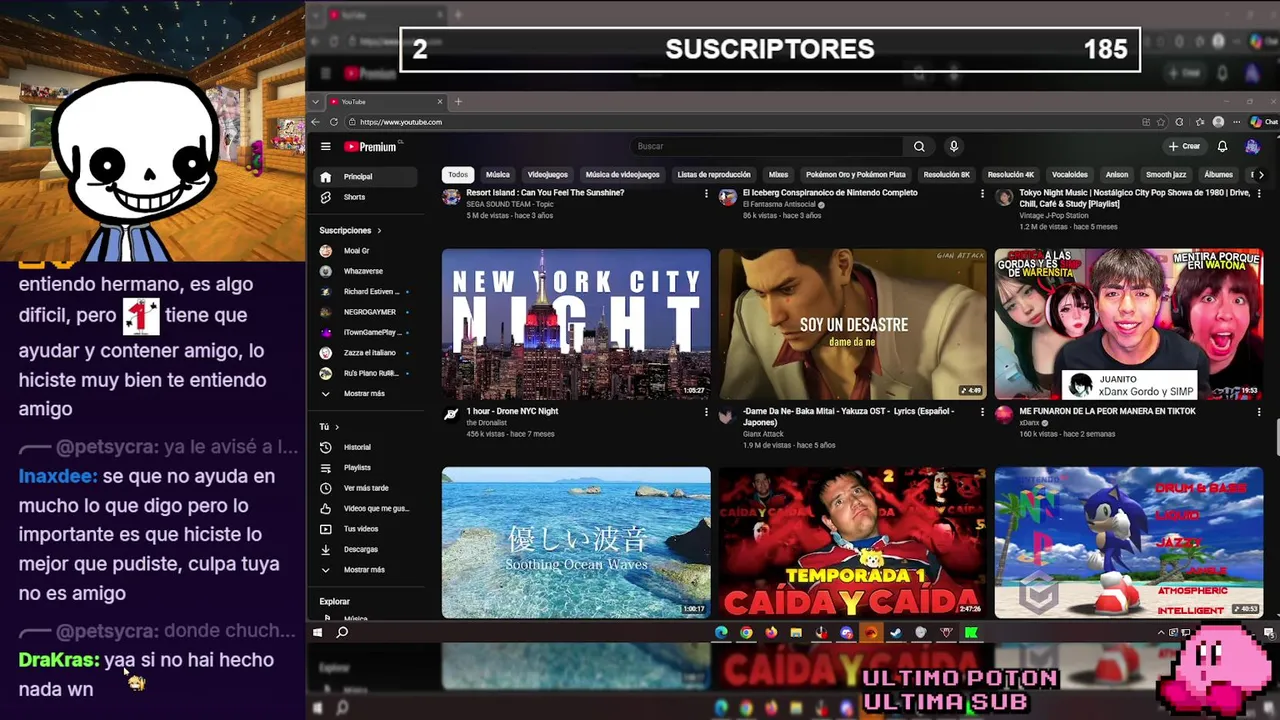This screenshot has height=720, width=1280.
Task: Expand Mostrar más under Descargas
Action: coord(364,569)
